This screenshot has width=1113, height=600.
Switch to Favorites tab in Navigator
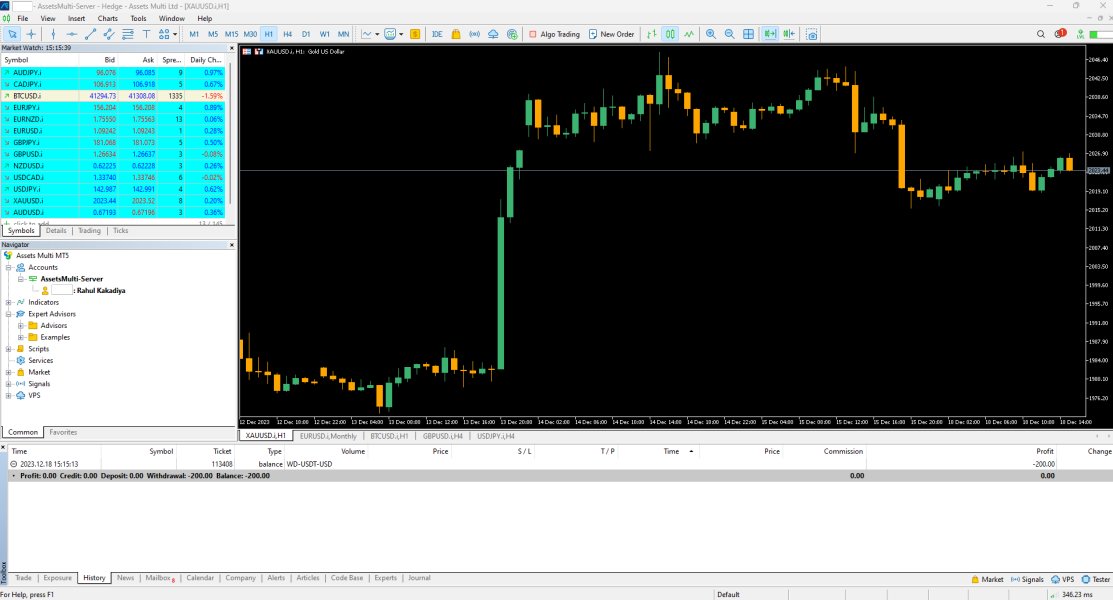pos(63,432)
